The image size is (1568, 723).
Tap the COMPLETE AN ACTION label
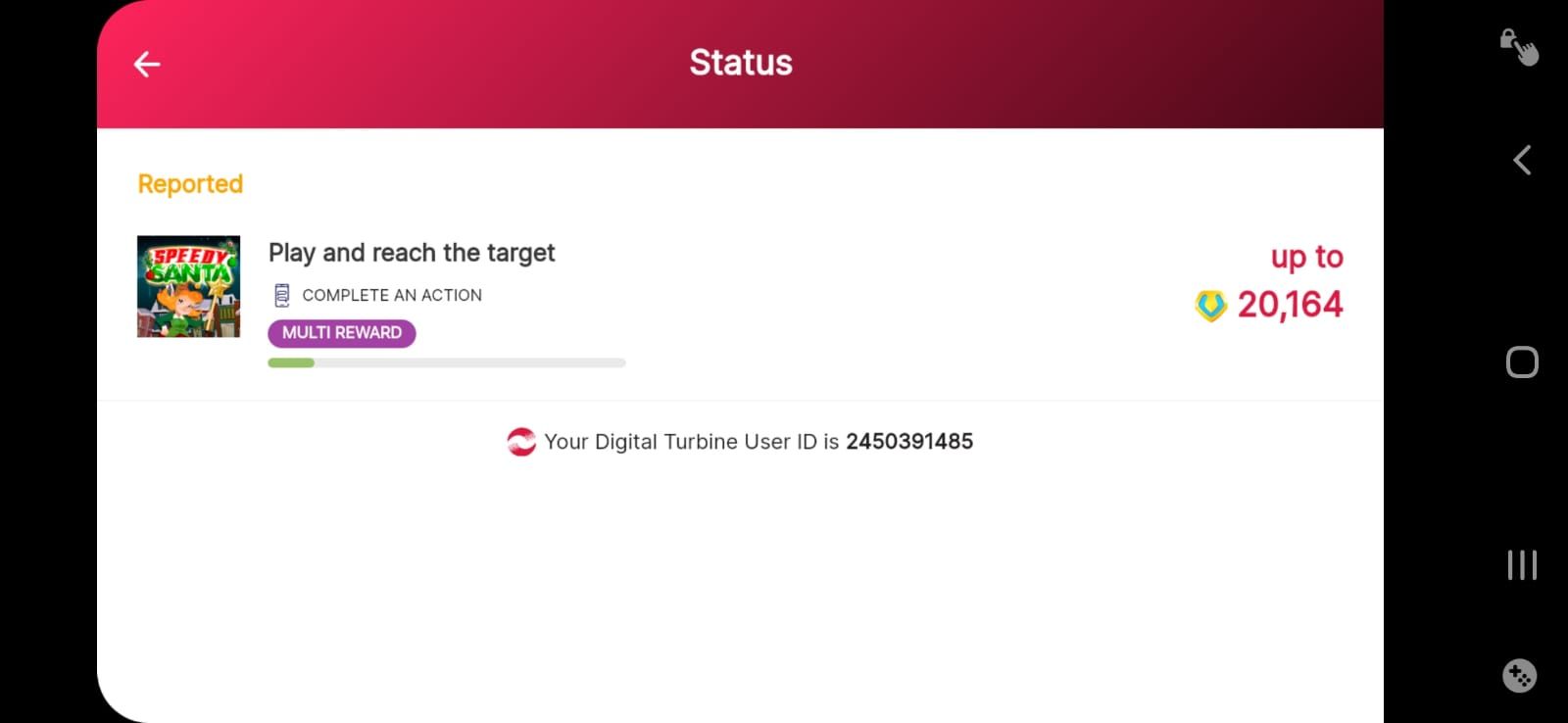(x=392, y=295)
